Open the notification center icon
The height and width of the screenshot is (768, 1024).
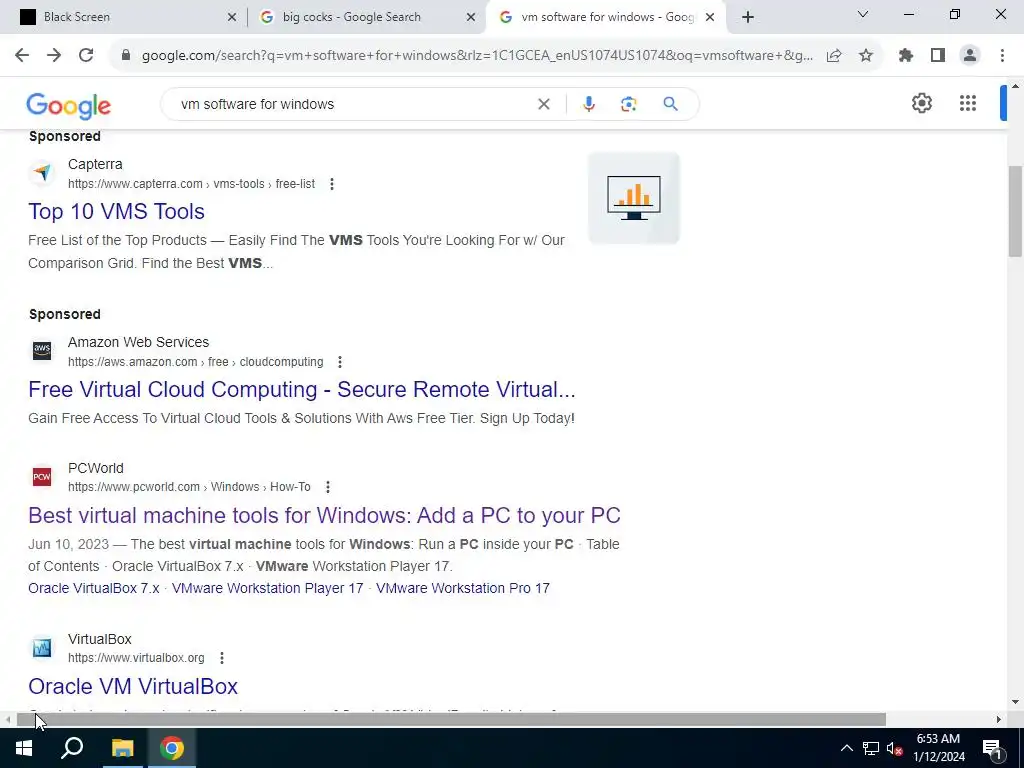tap(993, 748)
